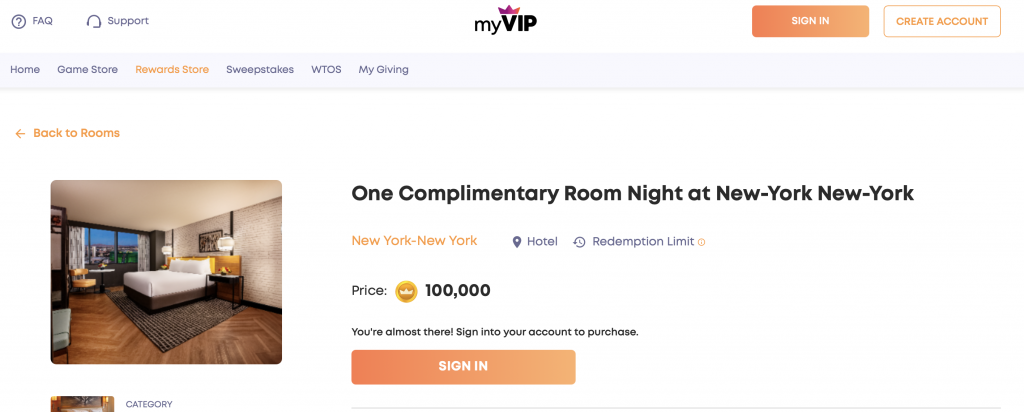Click the back arrow icon
This screenshot has width=1024, height=412.
(20, 134)
